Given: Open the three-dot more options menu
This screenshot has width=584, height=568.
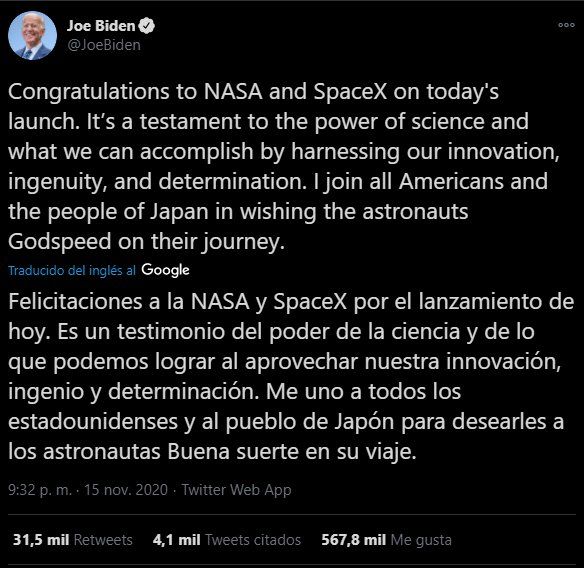Looking at the screenshot, I should click(566, 25).
